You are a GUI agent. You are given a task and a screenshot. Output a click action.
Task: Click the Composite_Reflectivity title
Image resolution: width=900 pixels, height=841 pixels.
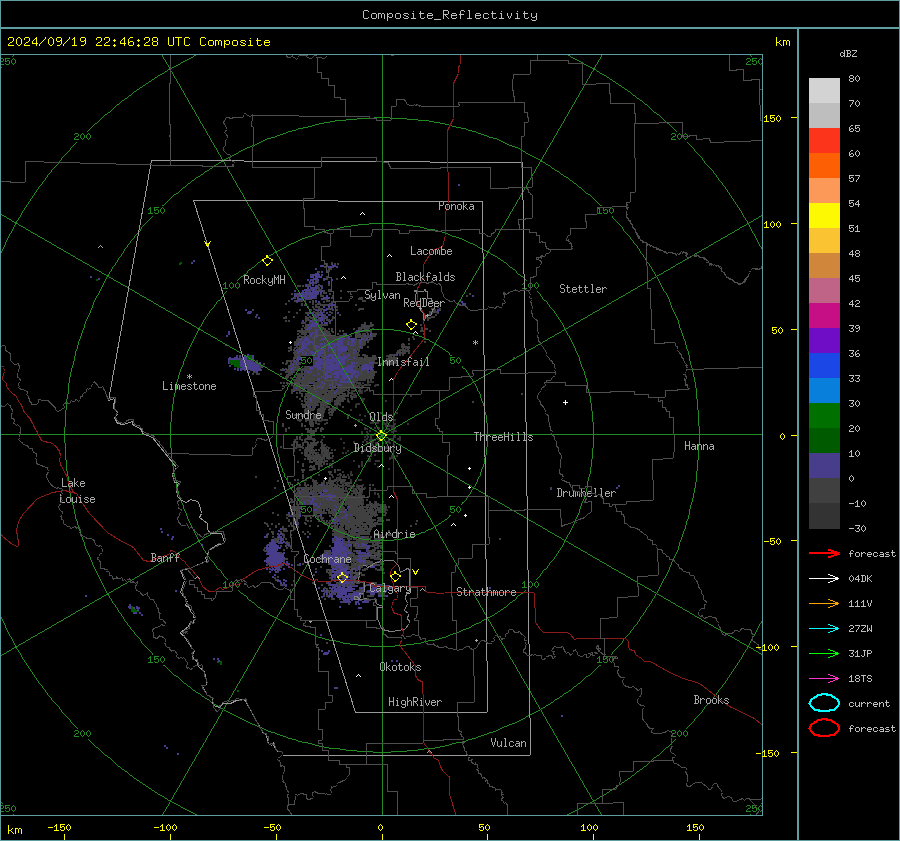[449, 15]
